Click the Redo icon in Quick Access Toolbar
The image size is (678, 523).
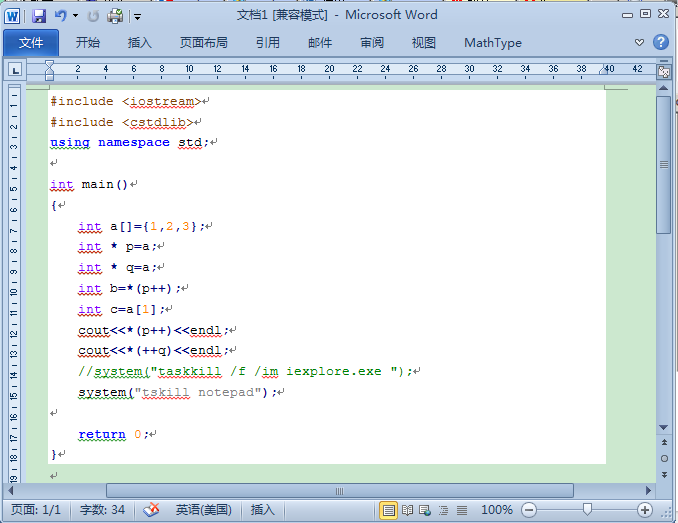(x=93, y=16)
